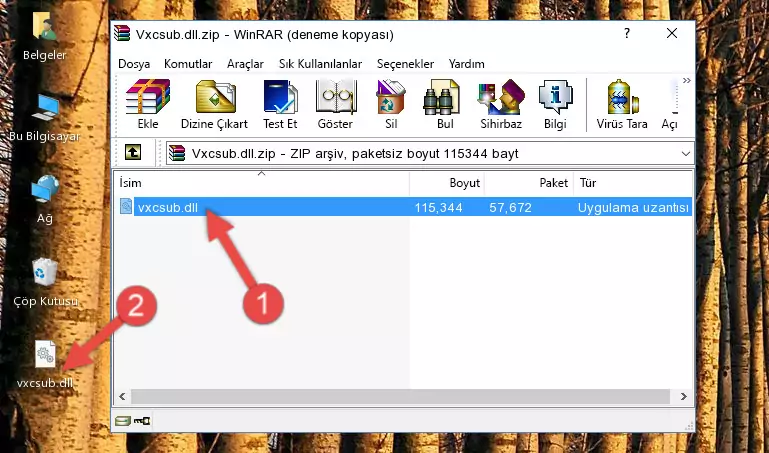The image size is (769, 453).
Task: Go up one folder level
Action: click(133, 152)
